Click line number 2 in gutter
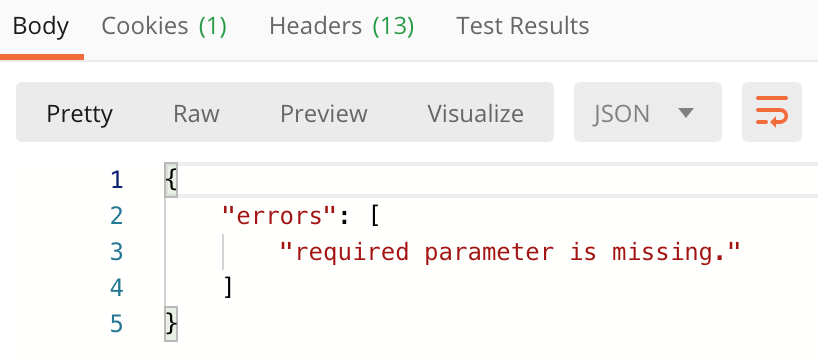818x362 pixels. tap(117, 216)
